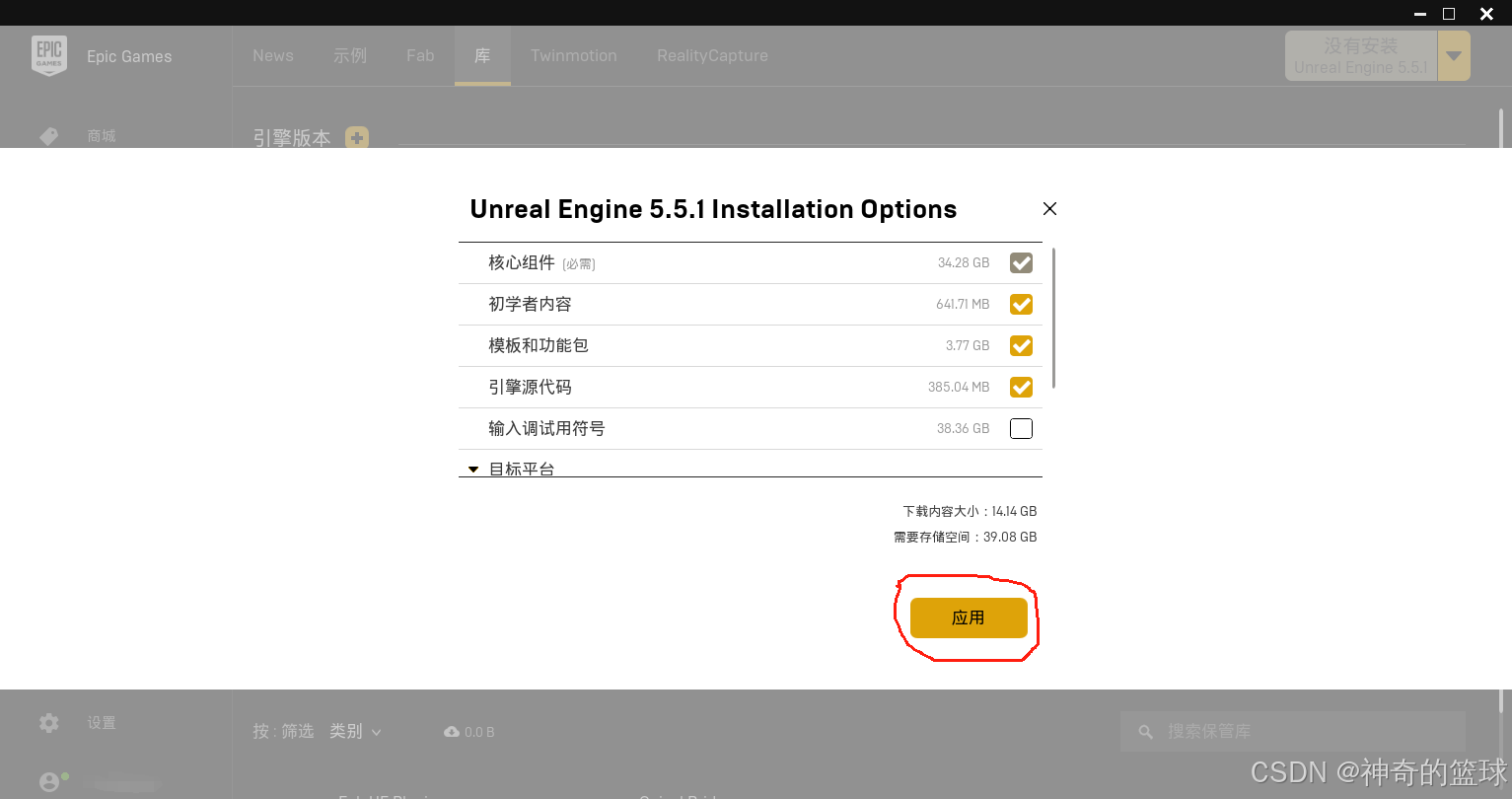The width and height of the screenshot is (1512, 799).
Task: Click the 应用 apply button
Action: pos(969,617)
